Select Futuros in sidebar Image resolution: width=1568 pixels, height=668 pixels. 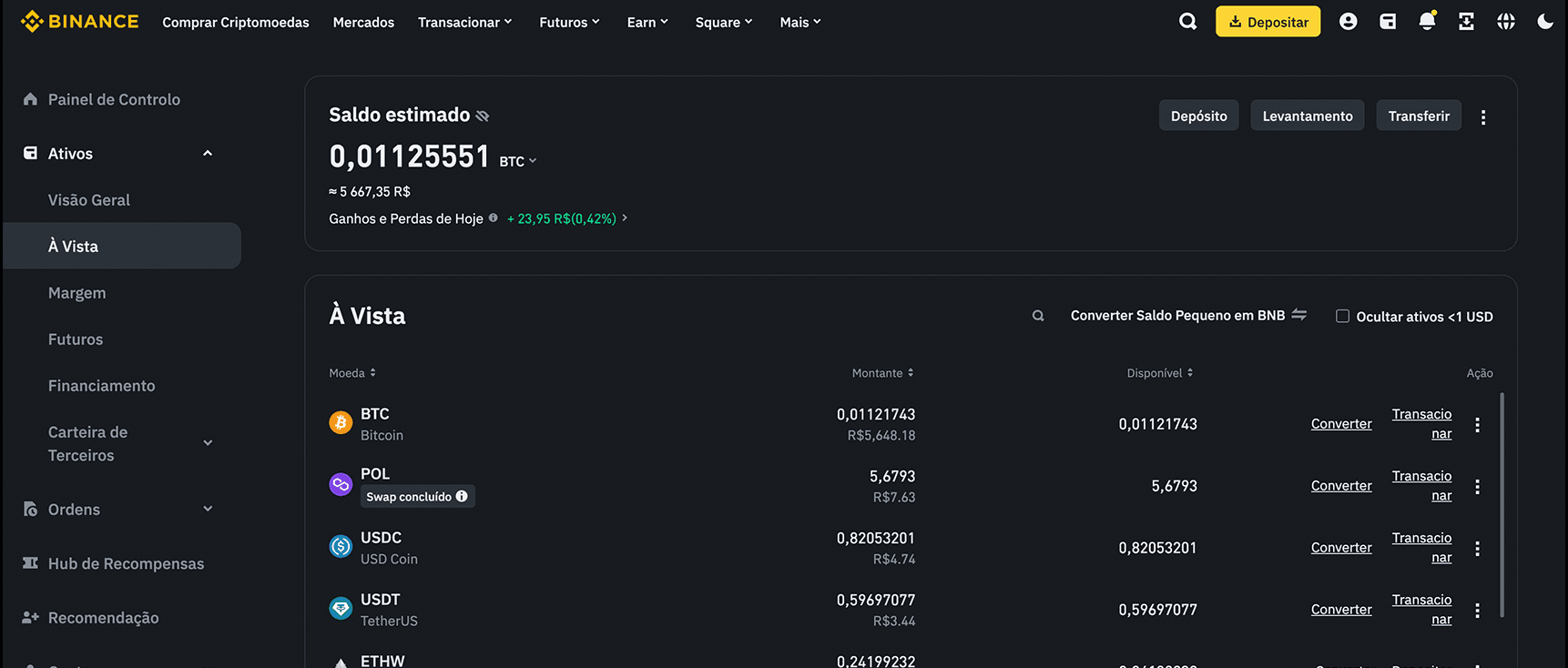click(76, 339)
